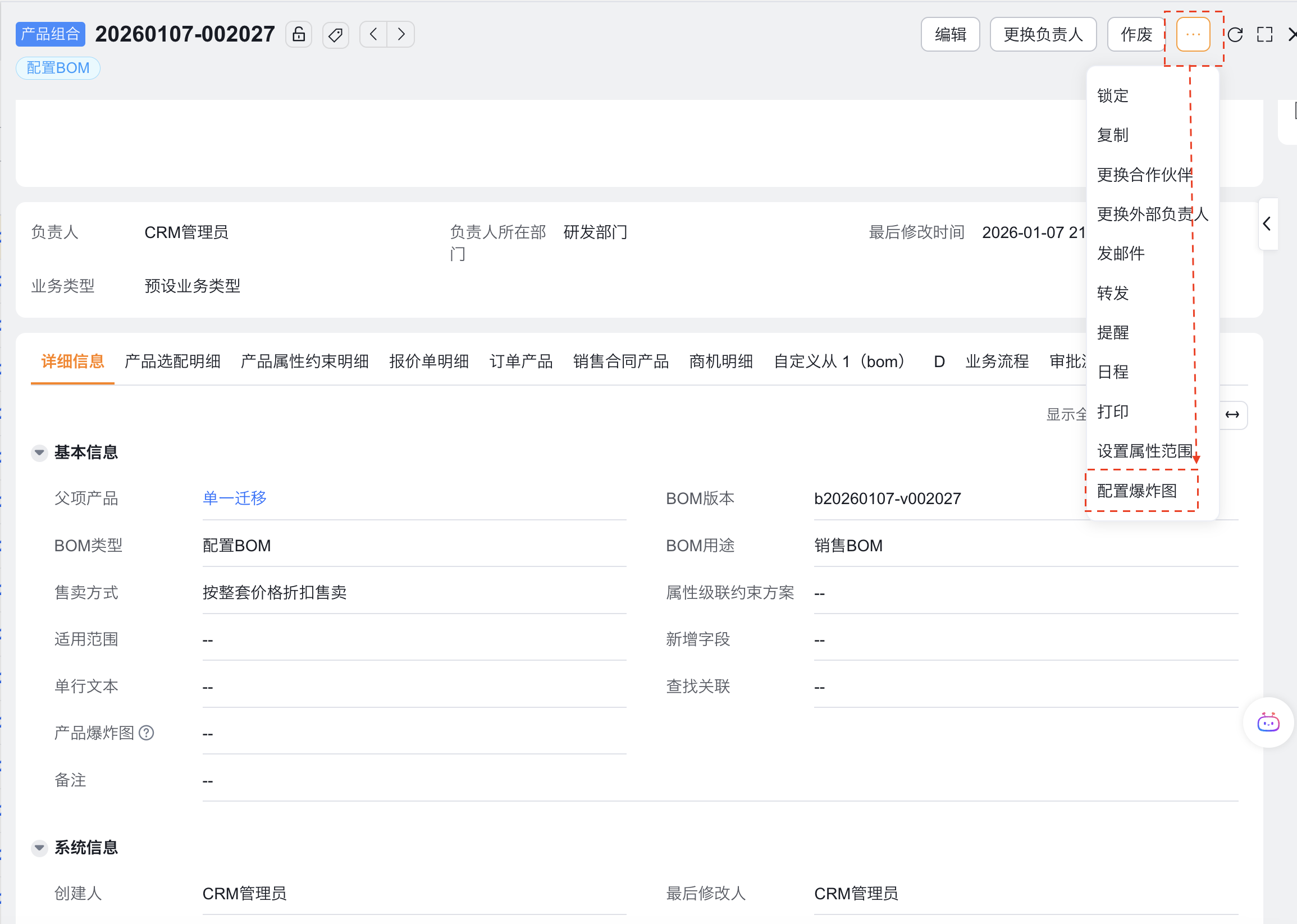
Task: Click the 更换负责人 button
Action: (x=1043, y=35)
